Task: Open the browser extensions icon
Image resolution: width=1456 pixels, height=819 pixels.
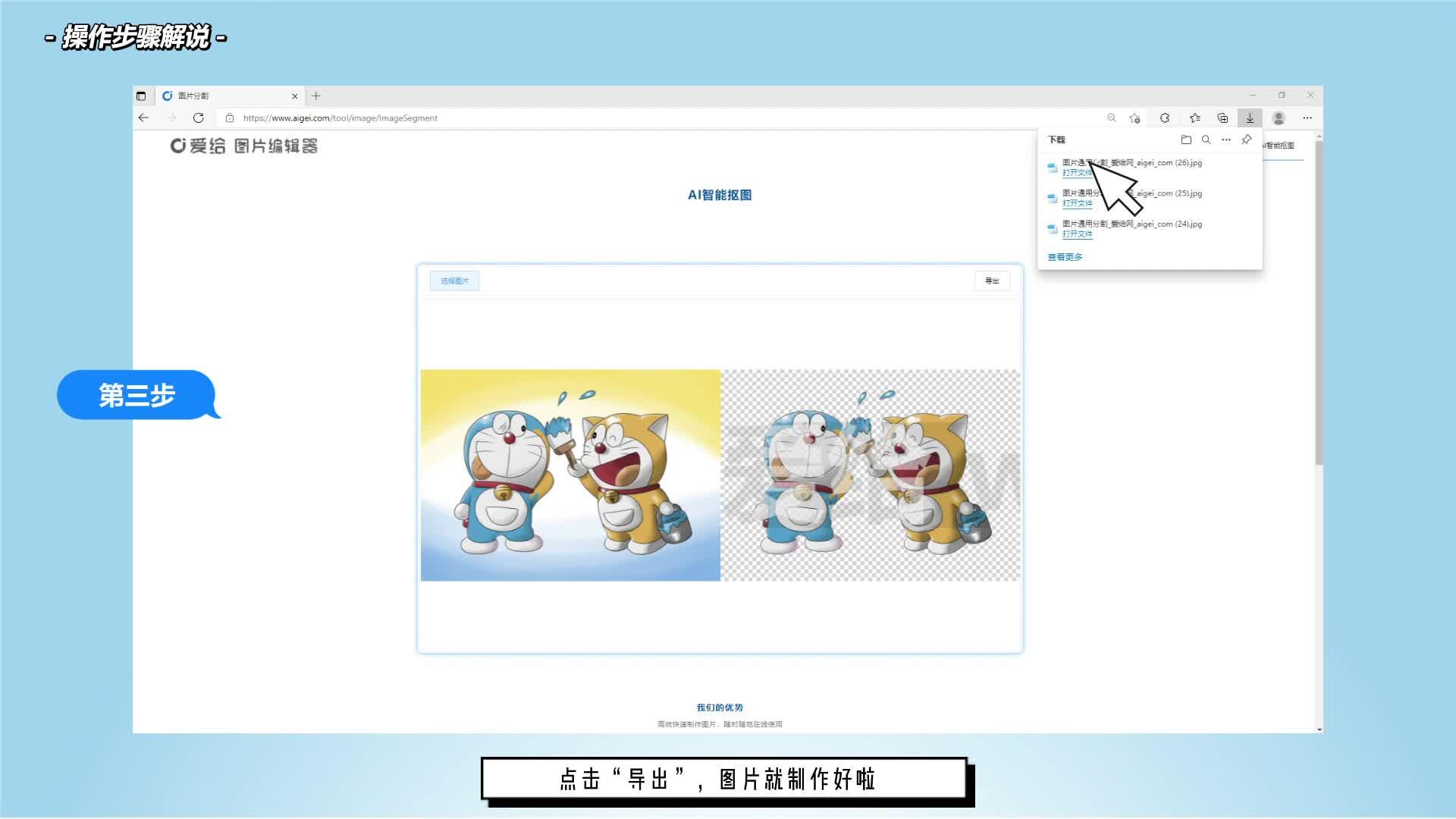Action: [x=1165, y=118]
